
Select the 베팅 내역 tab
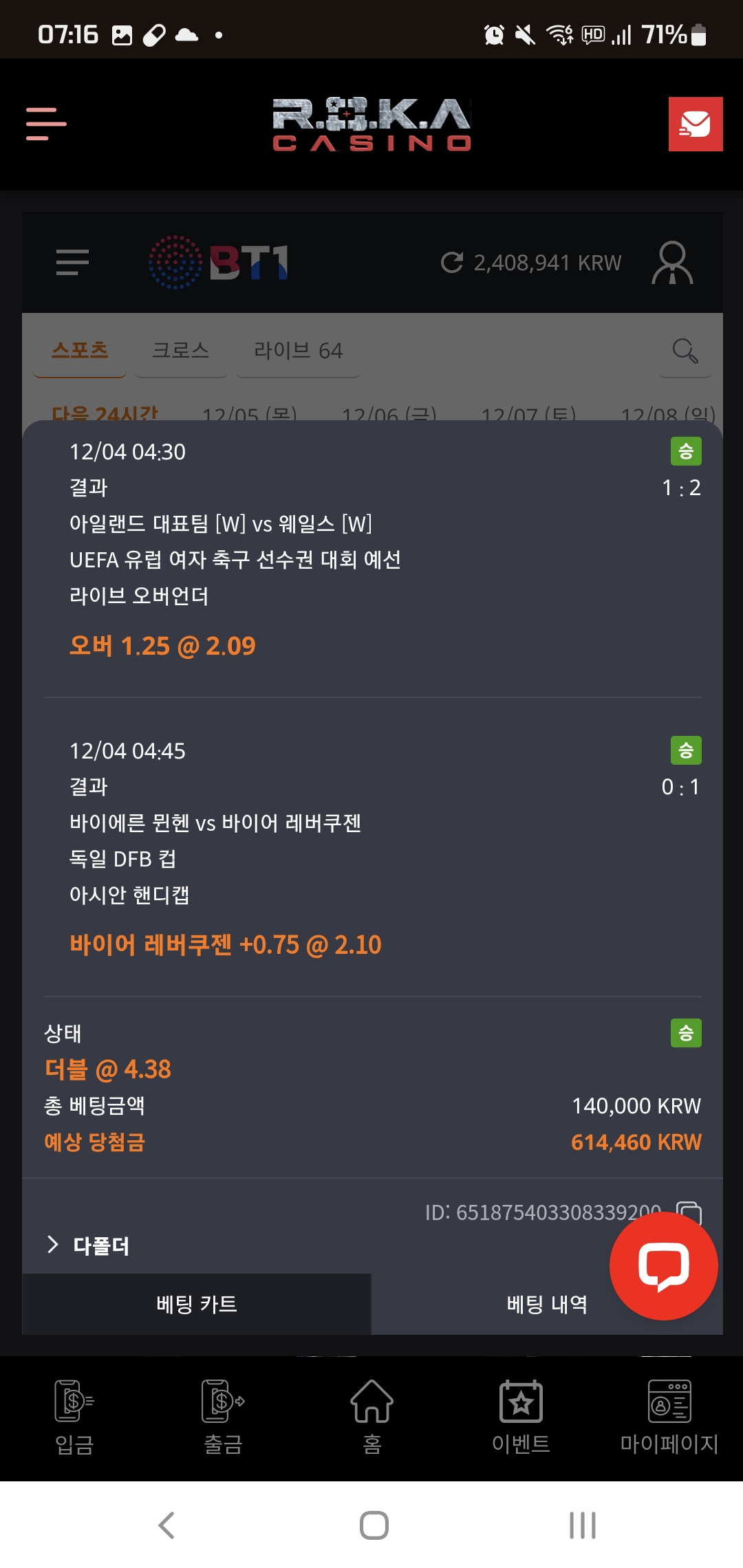547,1304
